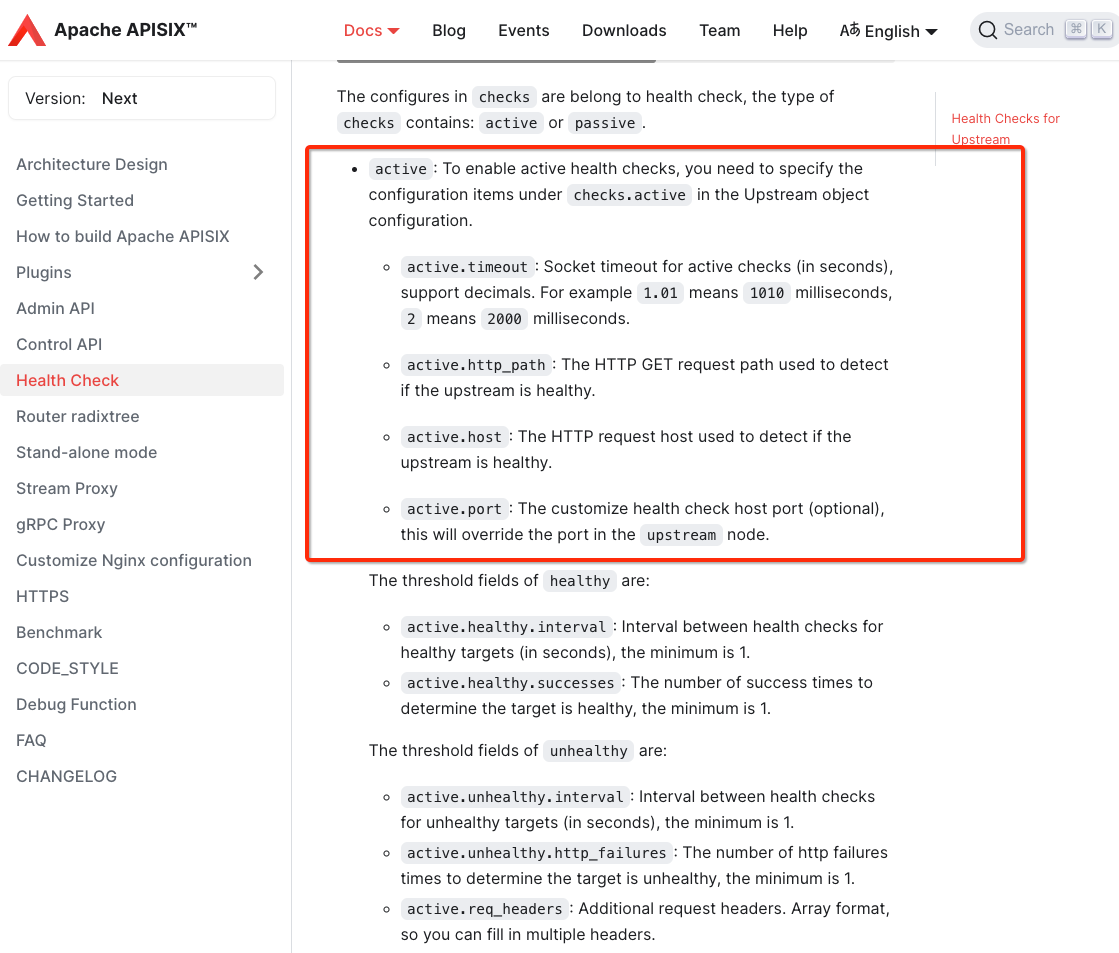Open CODE_STYLE doc
Viewport: 1119px width, 953px height.
click(68, 668)
